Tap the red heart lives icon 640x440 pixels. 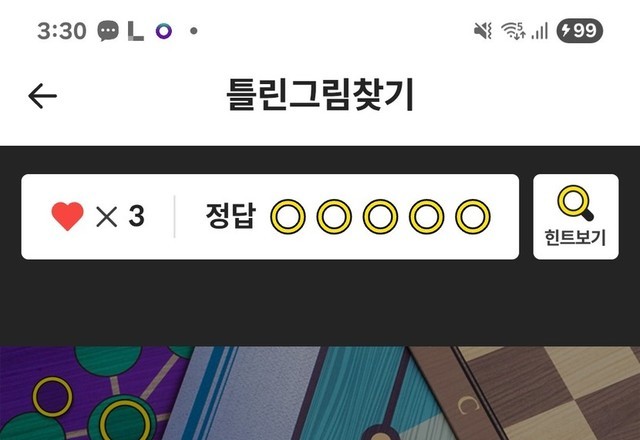(x=67, y=216)
